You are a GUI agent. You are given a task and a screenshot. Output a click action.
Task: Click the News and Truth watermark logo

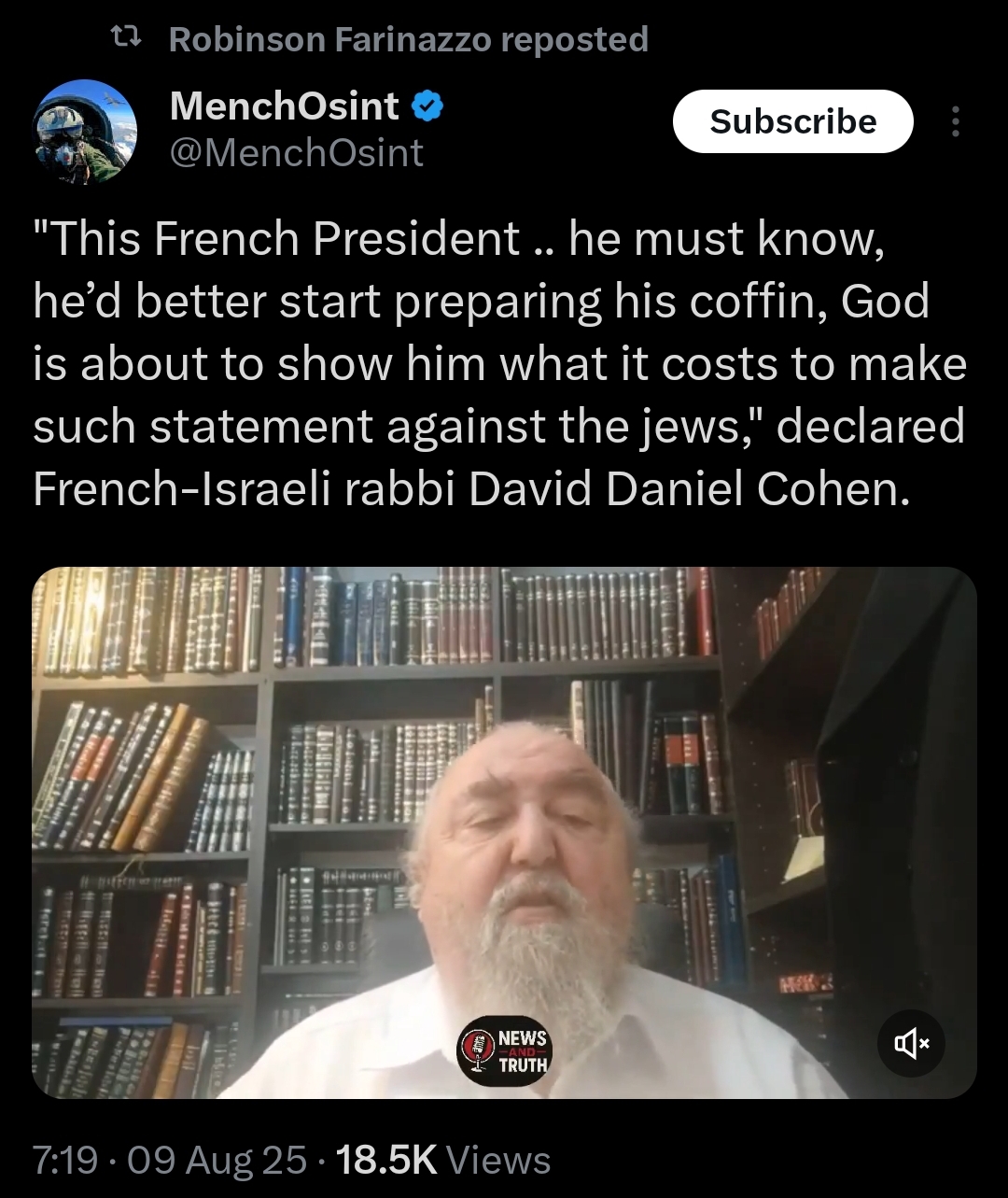(505, 1050)
